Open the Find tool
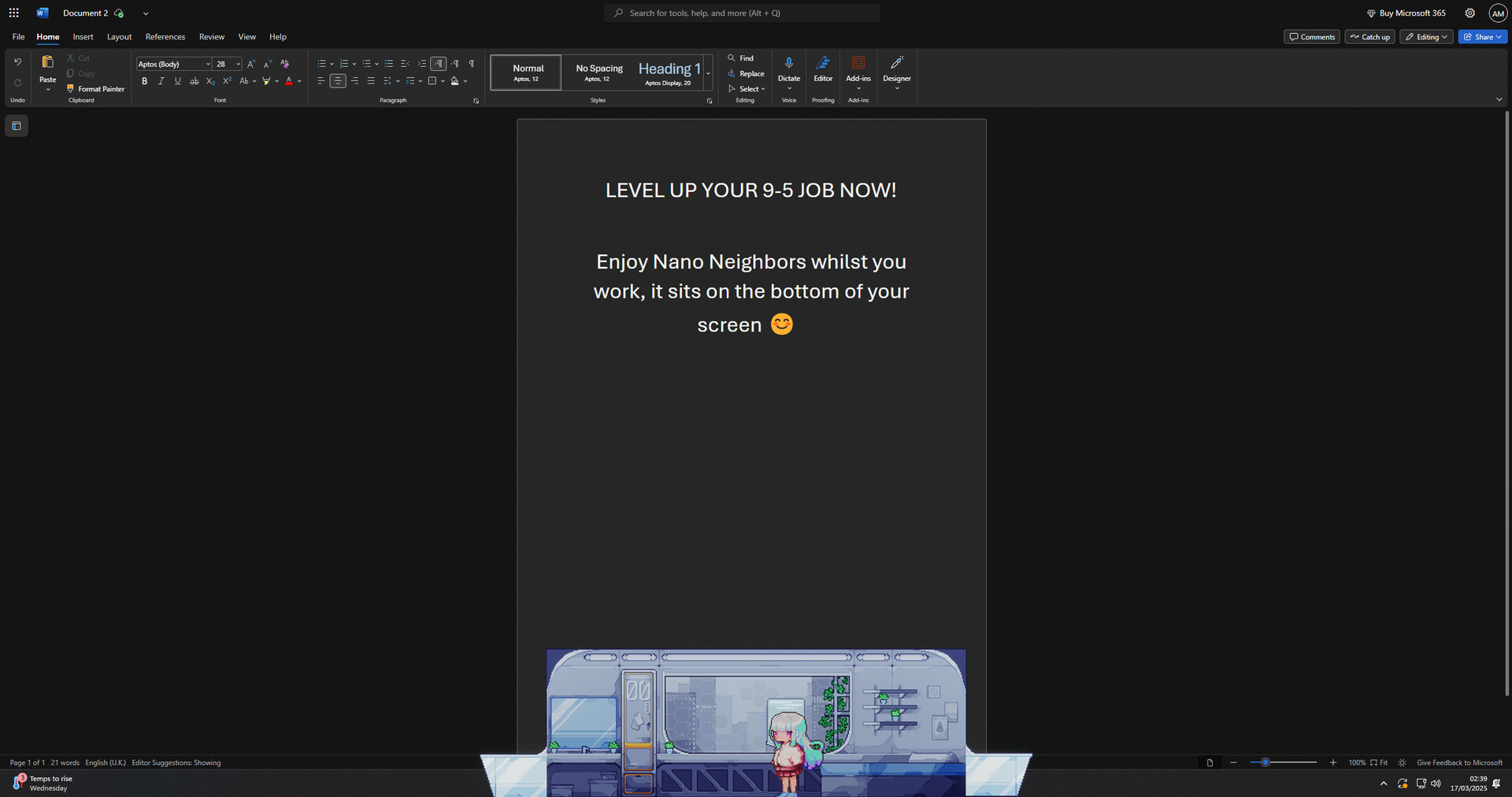The width and height of the screenshot is (1512, 797). [x=741, y=58]
